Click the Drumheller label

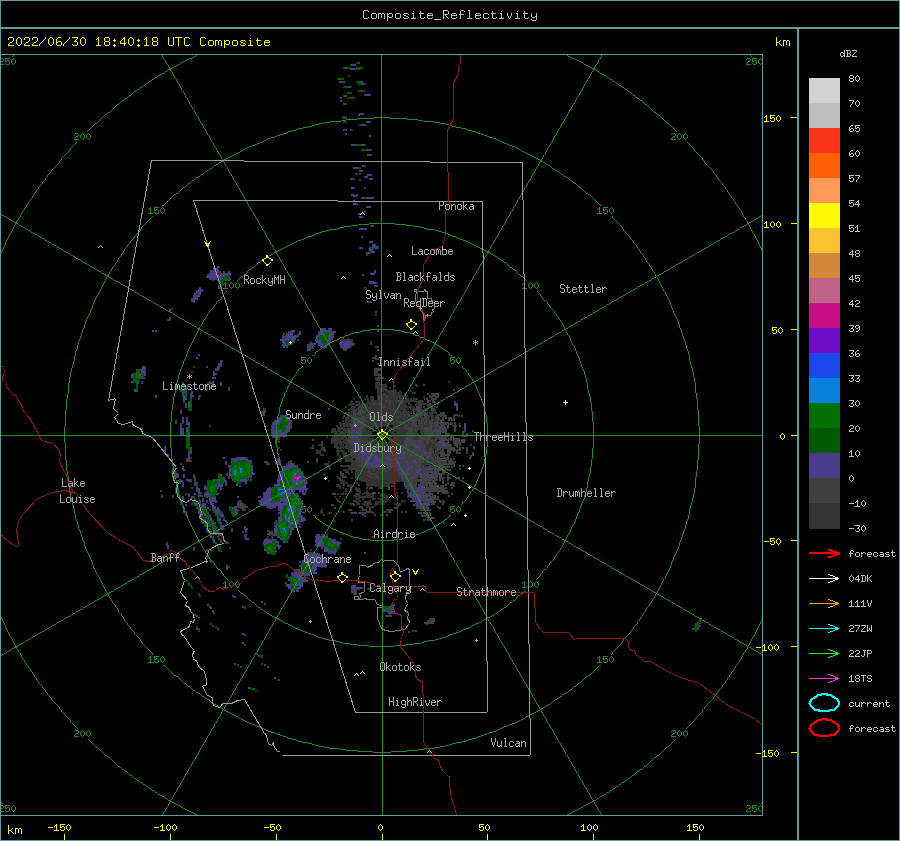586,493
